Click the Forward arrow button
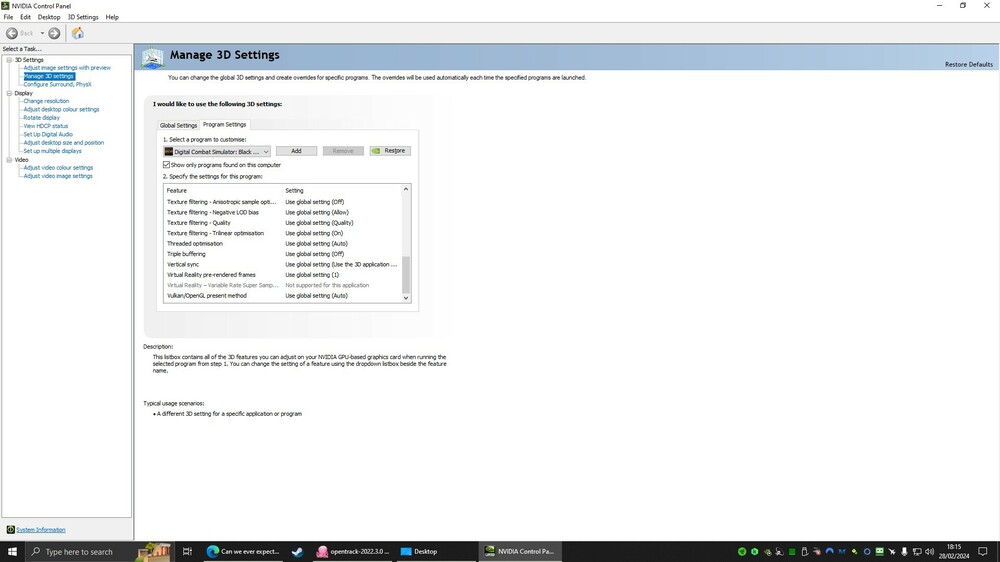This screenshot has width=1000, height=562. coord(54,33)
